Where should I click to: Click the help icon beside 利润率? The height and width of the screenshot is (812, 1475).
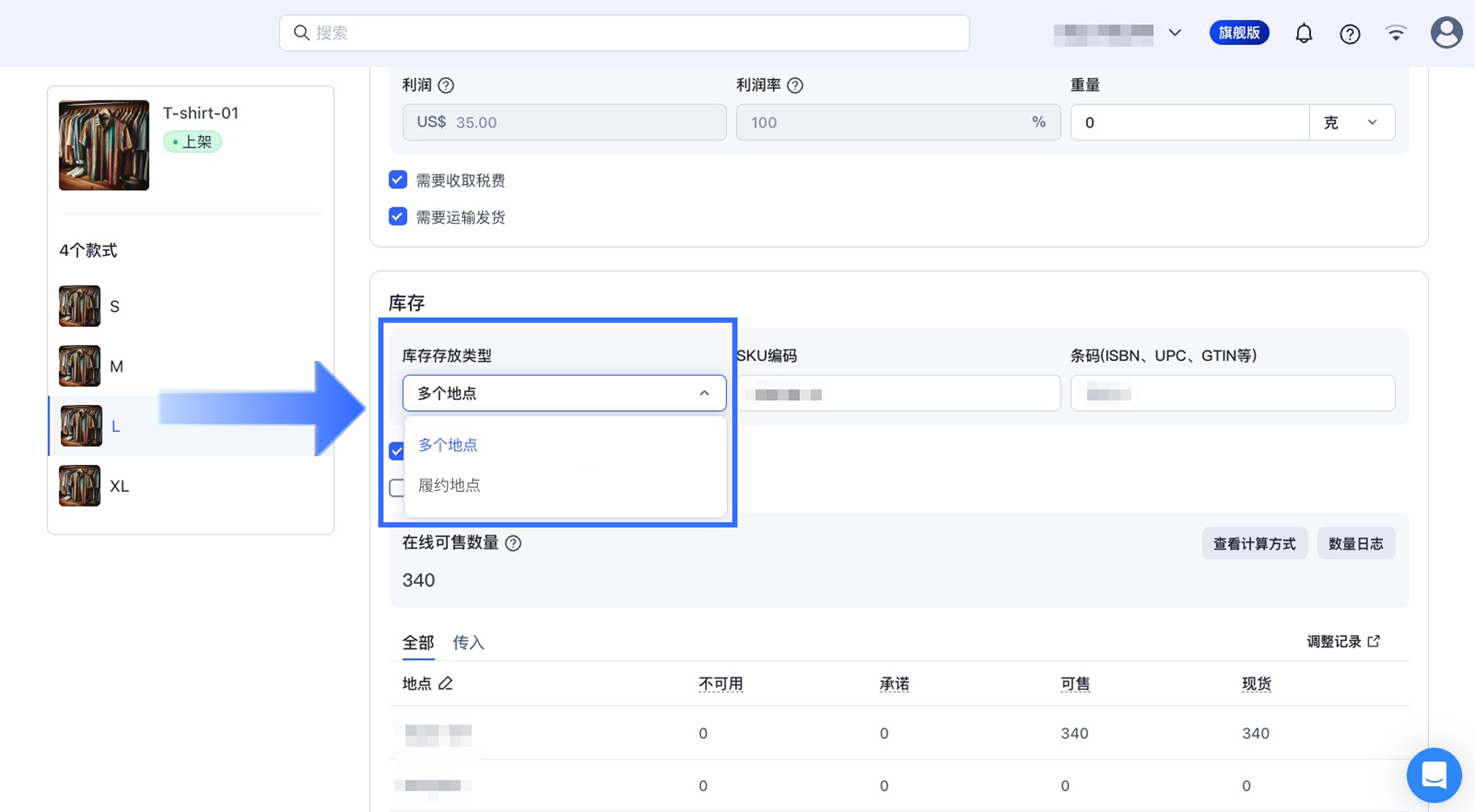pos(795,85)
